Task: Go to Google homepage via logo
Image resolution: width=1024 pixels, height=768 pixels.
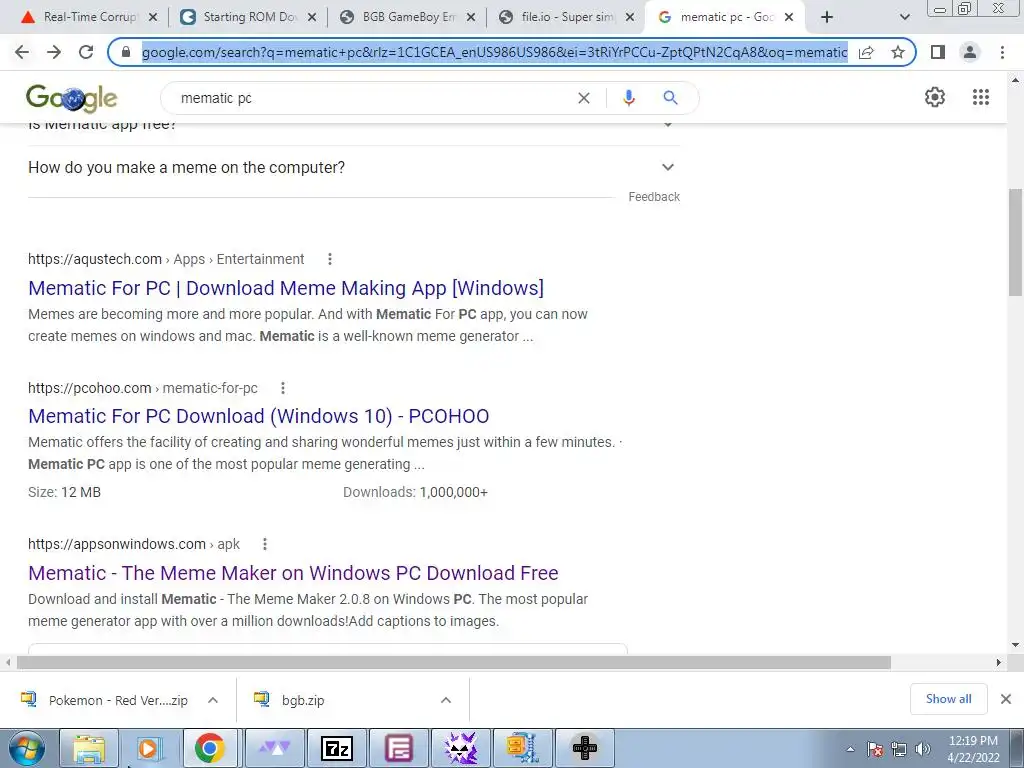Action: (71, 98)
